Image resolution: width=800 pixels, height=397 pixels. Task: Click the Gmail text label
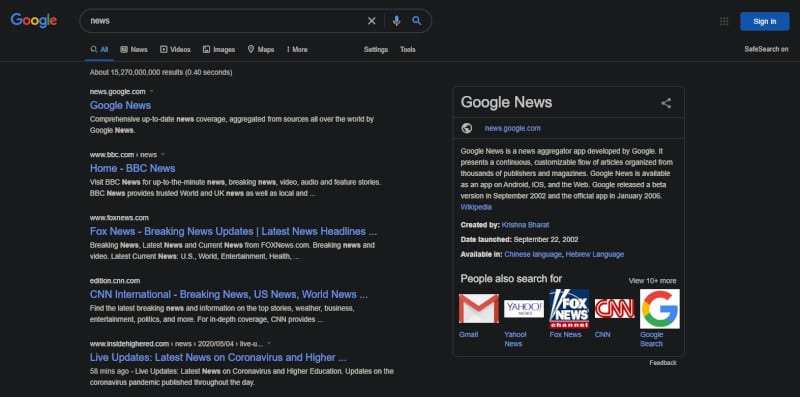pyautogui.click(x=468, y=335)
